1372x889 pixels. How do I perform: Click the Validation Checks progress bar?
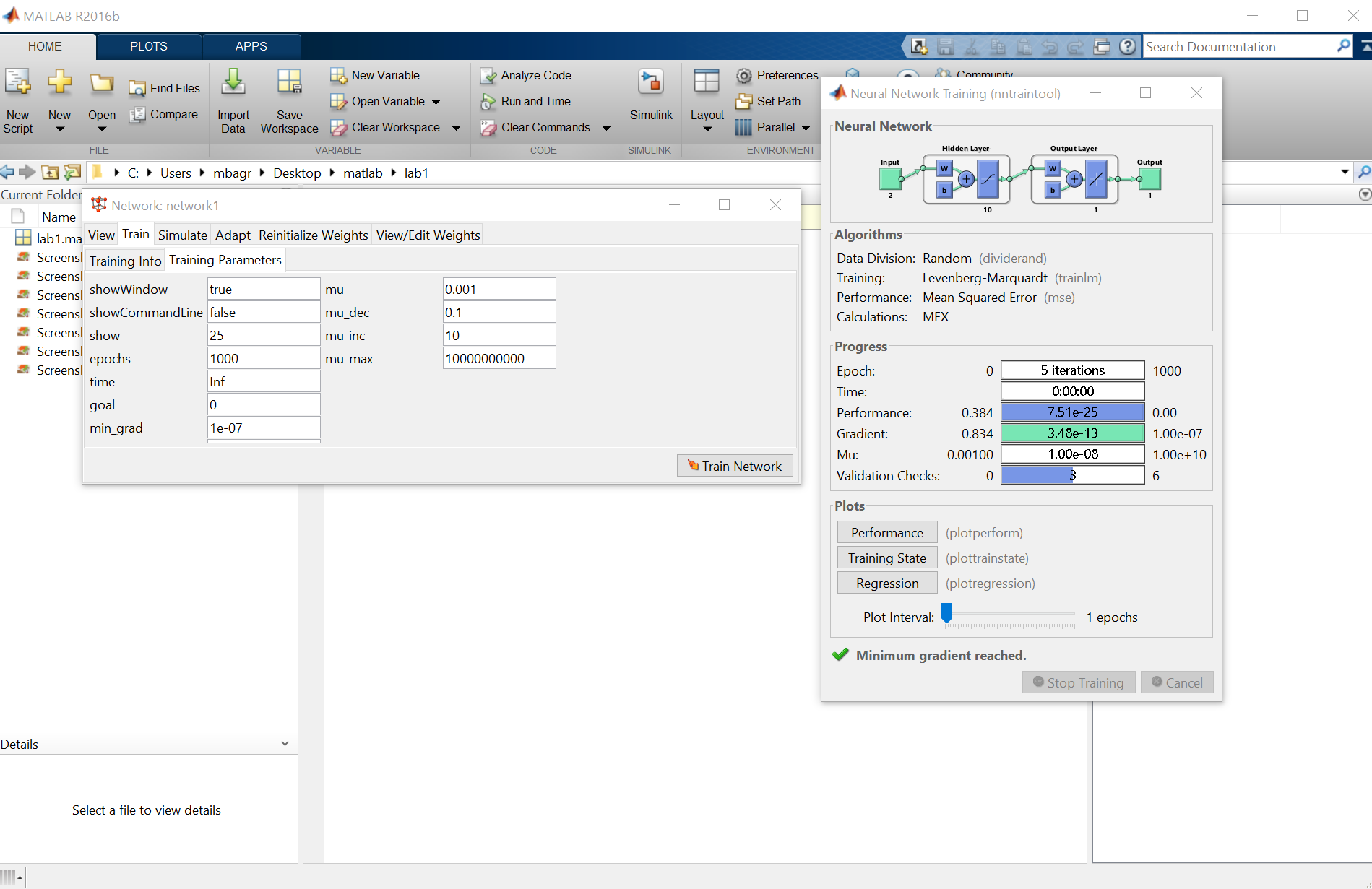(x=1072, y=474)
